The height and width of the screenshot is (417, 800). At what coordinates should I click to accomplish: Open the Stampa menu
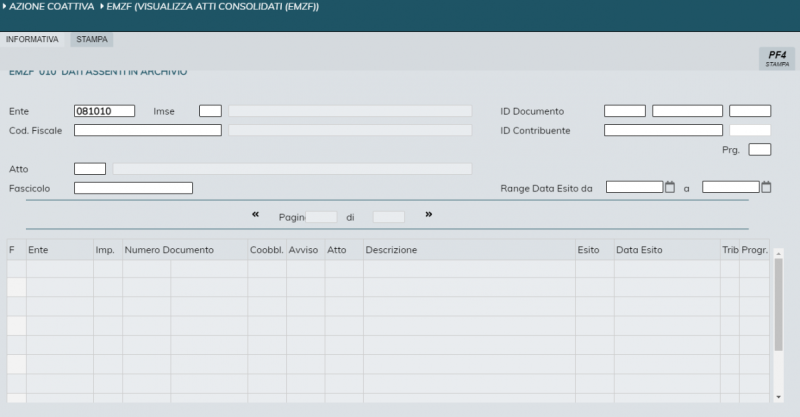point(92,39)
